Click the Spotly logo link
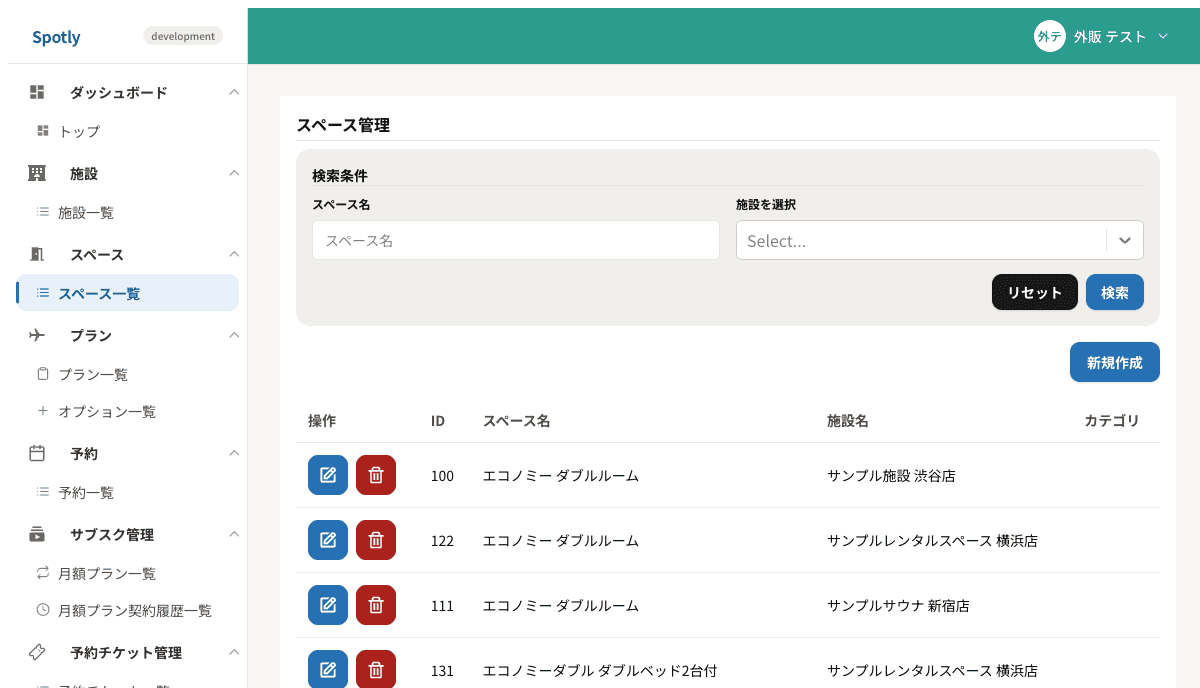This screenshot has height=688, width=1200. [x=56, y=37]
